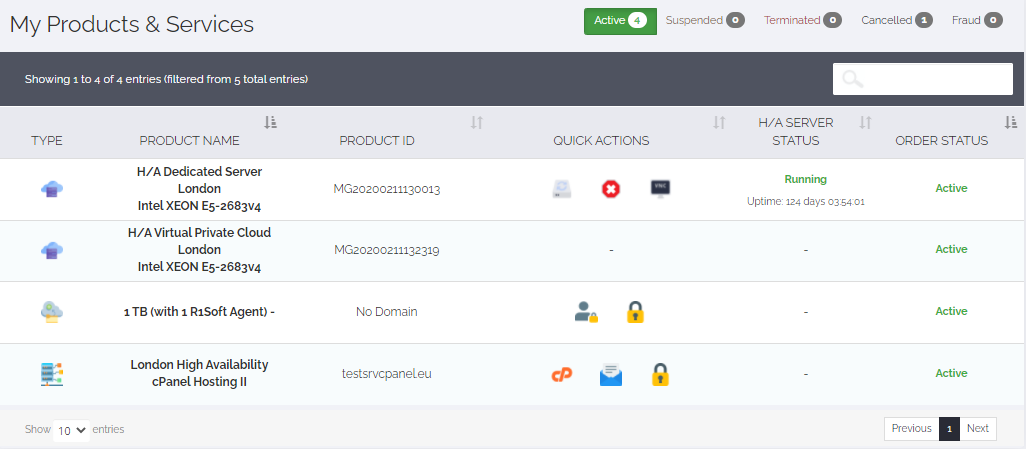This screenshot has width=1026, height=449.
Task: Open cPanel login icon for testsrvcpanel.eu
Action: click(561, 374)
